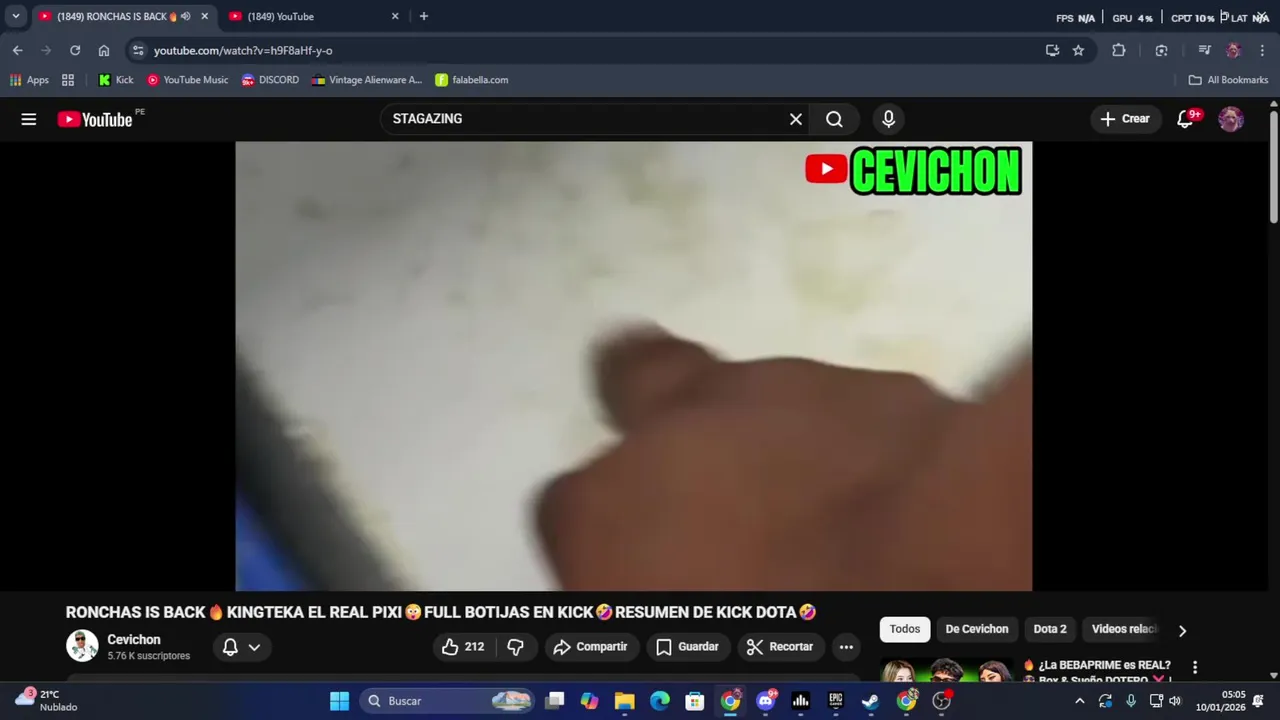Open Cevichon channel avatar
Image resolution: width=1280 pixels, height=720 pixels.
tap(82, 646)
